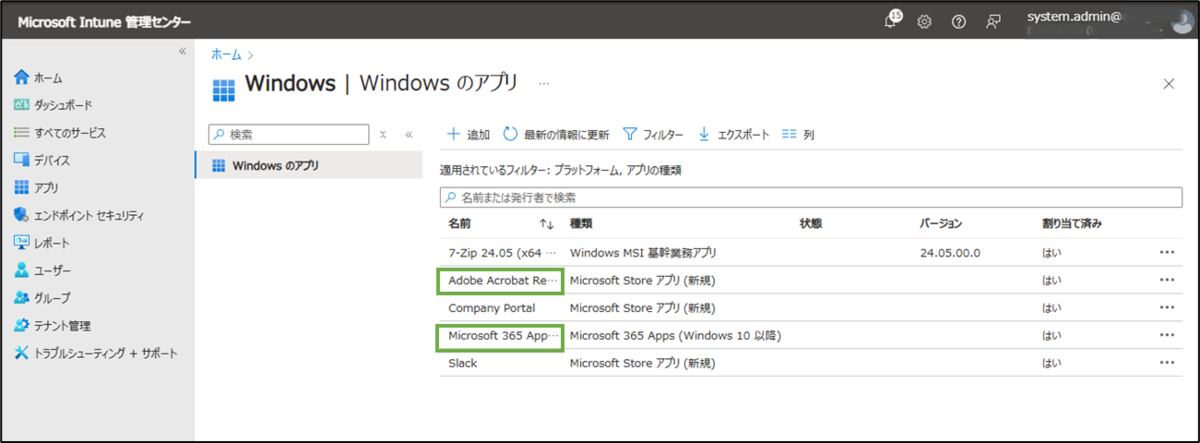Click the 追加 button
1200x443 pixels.
pos(467,134)
